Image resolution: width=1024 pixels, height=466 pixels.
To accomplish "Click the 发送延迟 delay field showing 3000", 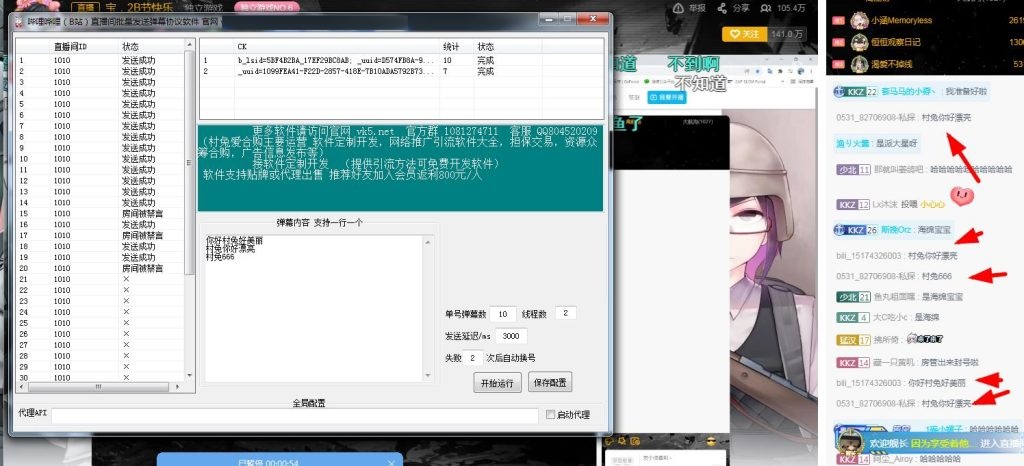I will (508, 335).
